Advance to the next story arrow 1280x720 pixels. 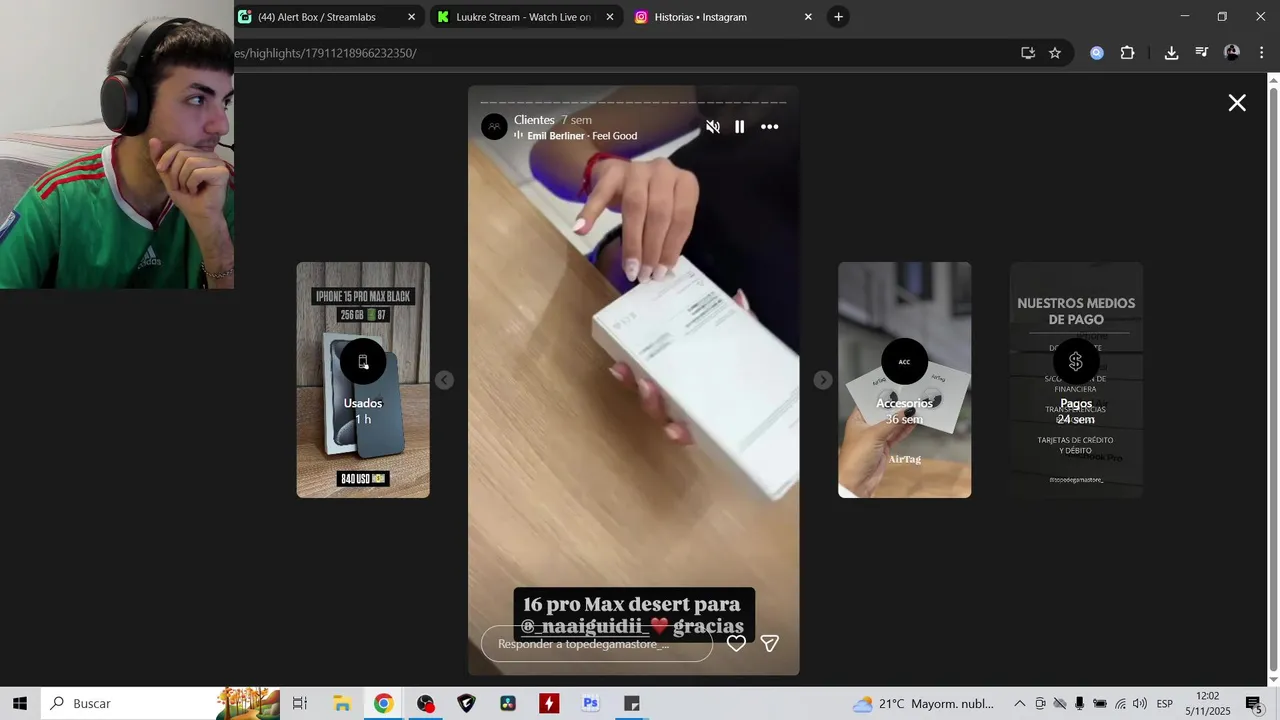(x=823, y=380)
